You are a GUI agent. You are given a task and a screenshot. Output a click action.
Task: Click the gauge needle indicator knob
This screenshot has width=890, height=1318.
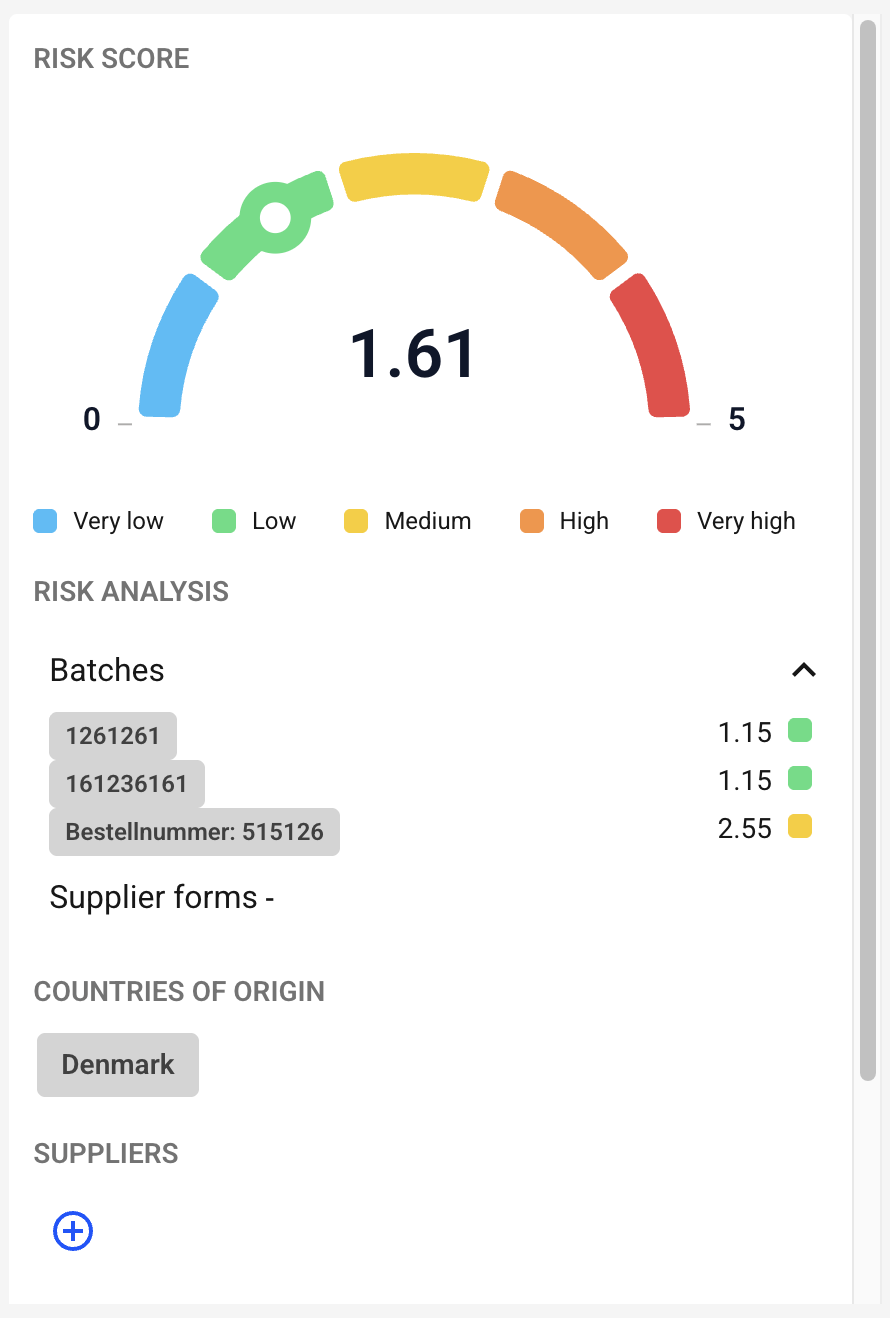tap(275, 217)
